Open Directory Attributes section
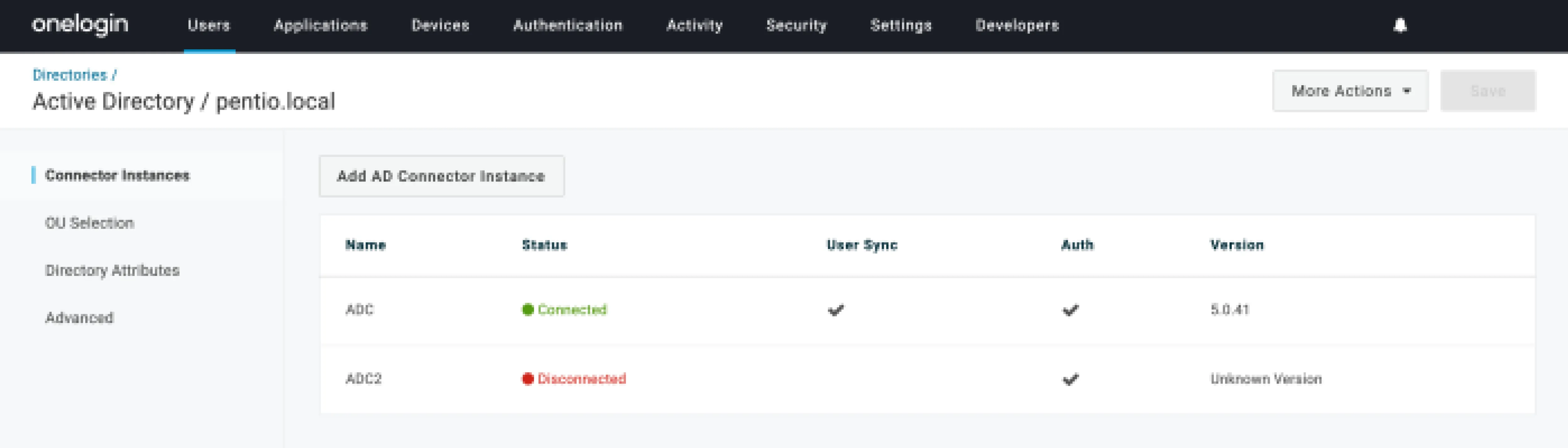The width and height of the screenshot is (1568, 448). pos(112,270)
